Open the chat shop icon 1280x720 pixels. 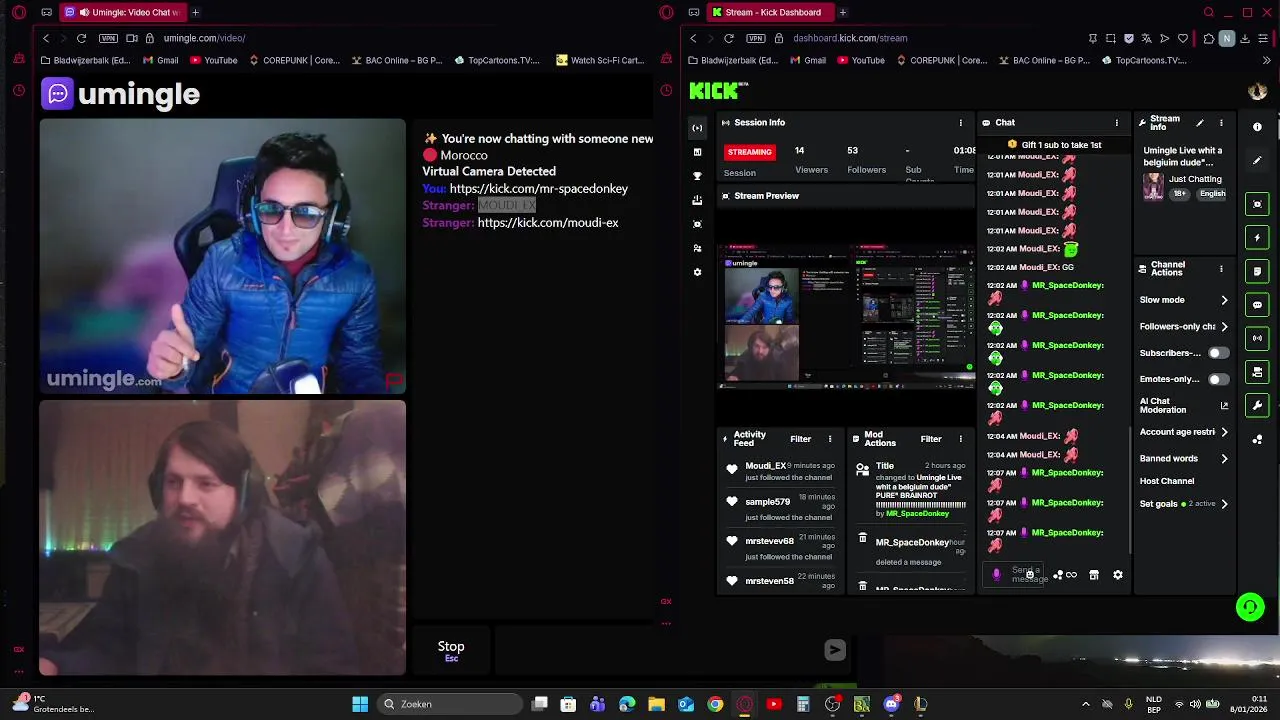tap(1094, 575)
